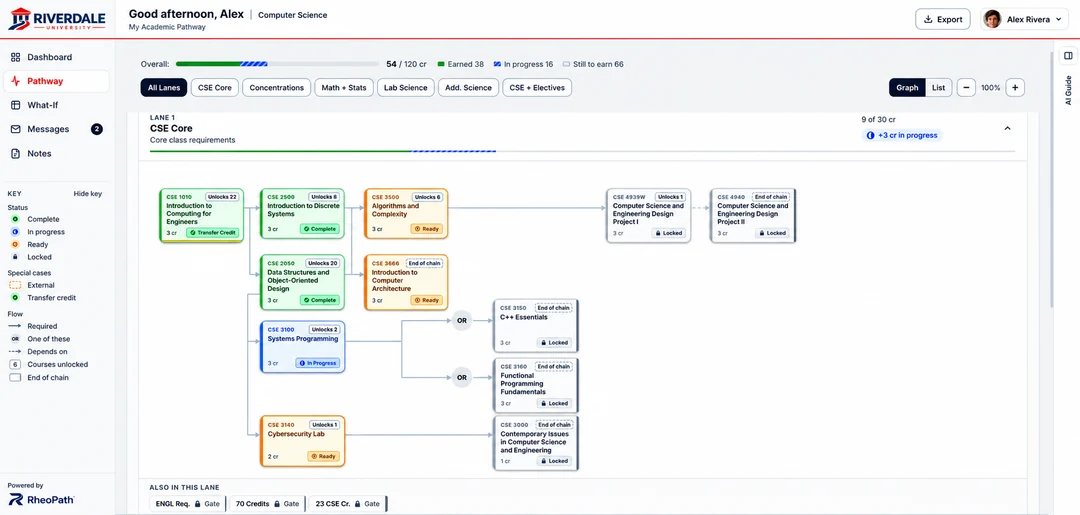This screenshot has height=515, width=1080.
Task: Select the CSE Core lane filter
Action: (215, 87)
